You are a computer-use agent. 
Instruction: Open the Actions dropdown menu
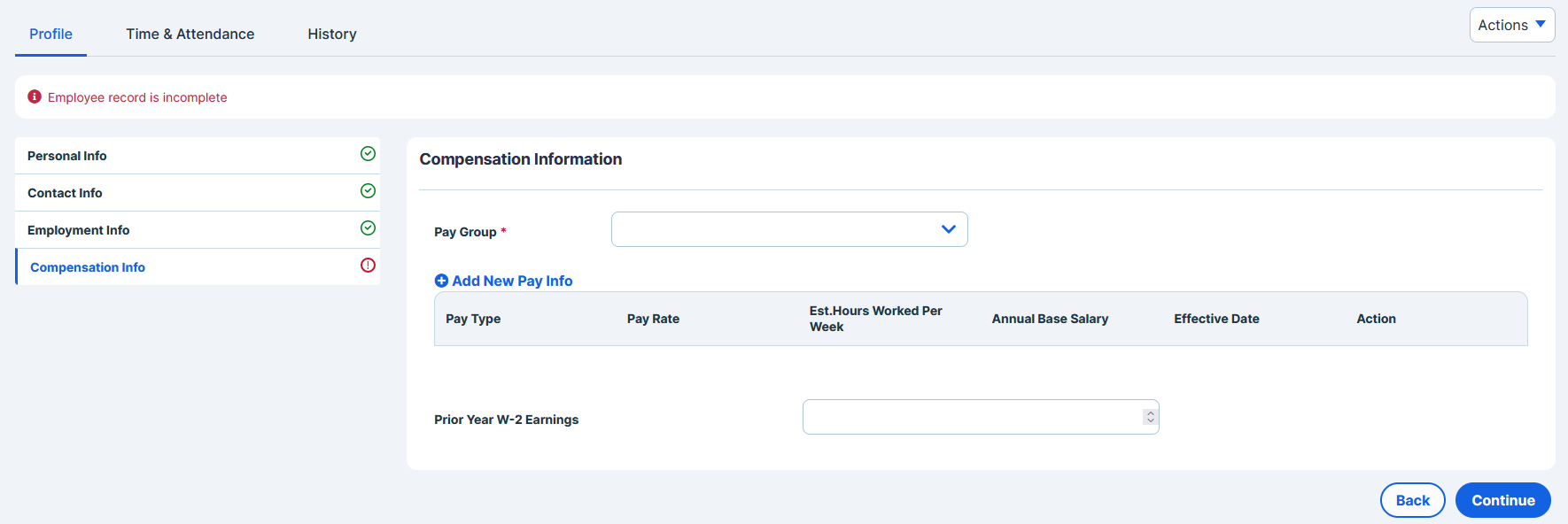(x=1511, y=25)
